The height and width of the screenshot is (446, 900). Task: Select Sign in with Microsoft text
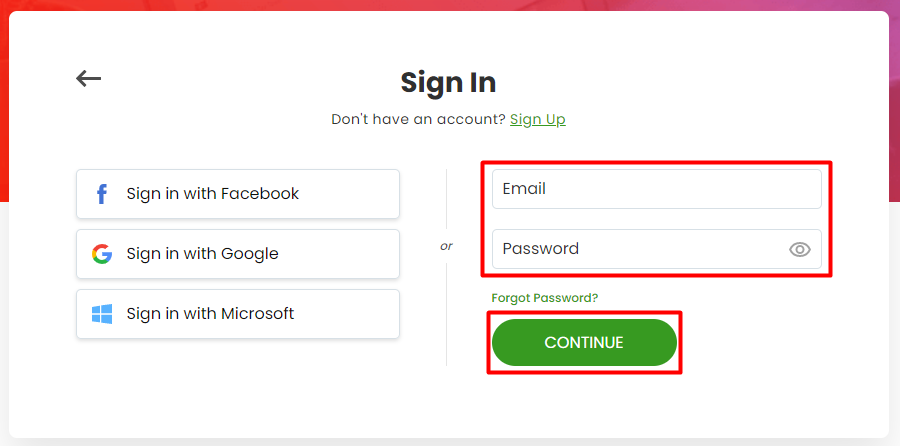[x=210, y=313]
